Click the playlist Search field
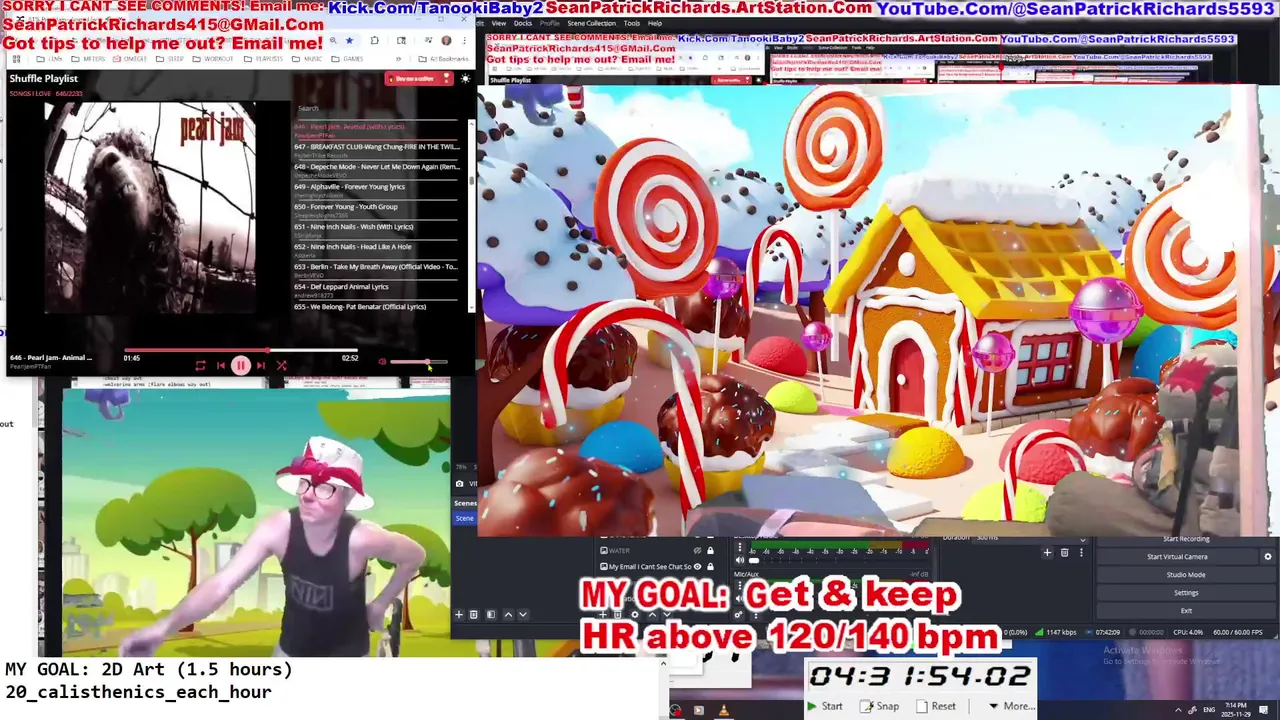 pos(376,108)
